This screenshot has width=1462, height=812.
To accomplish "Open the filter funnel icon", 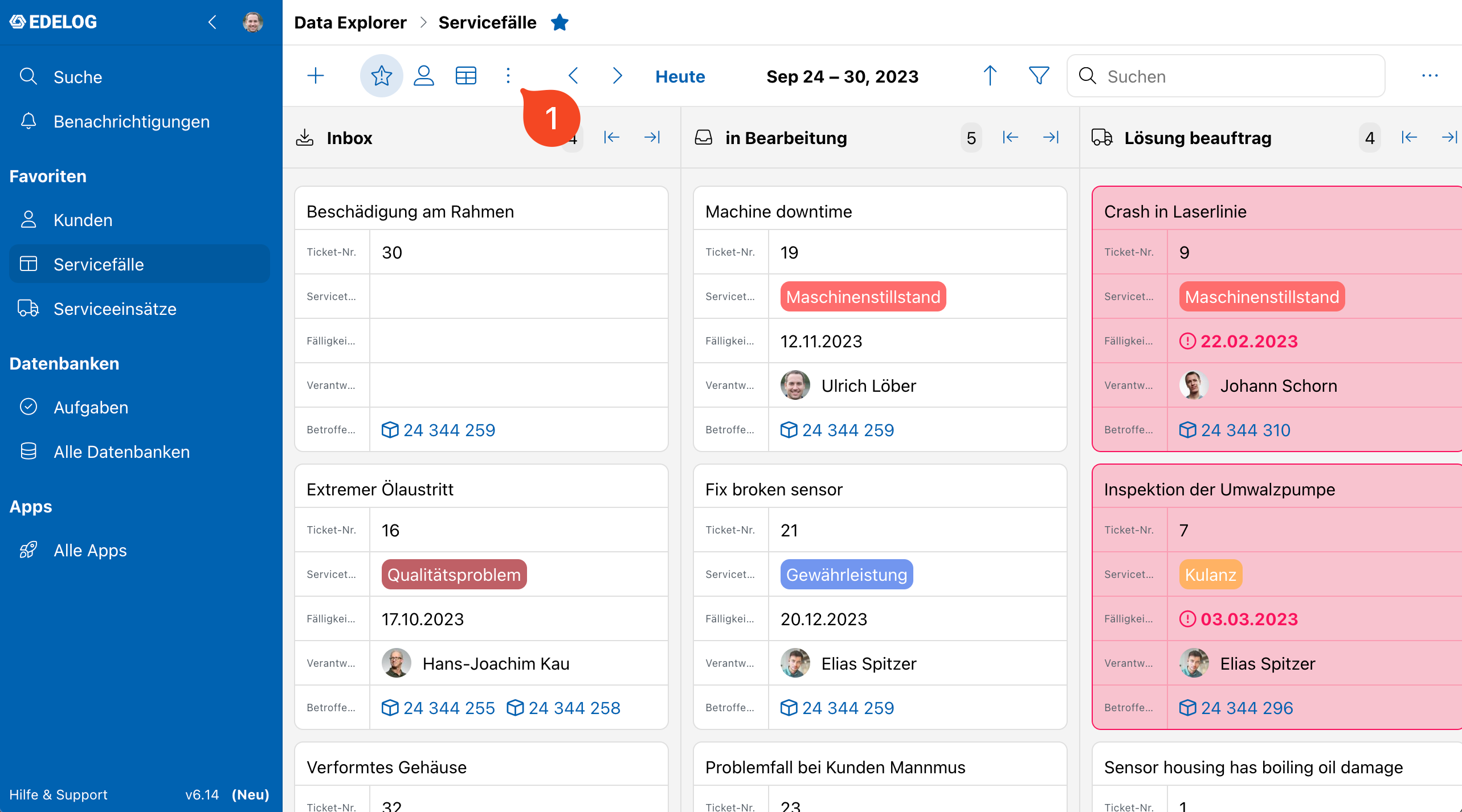I will (x=1039, y=76).
